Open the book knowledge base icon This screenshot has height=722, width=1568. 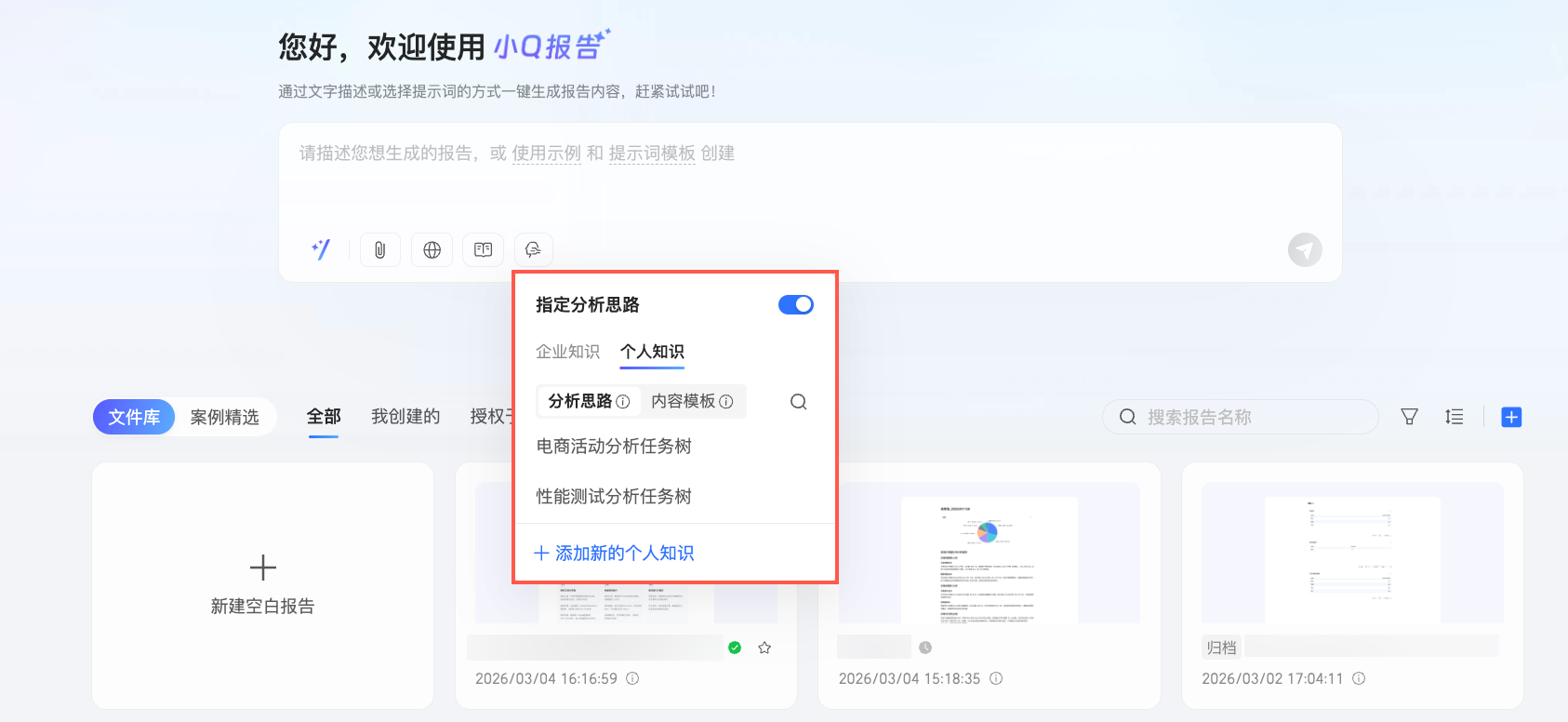[483, 249]
